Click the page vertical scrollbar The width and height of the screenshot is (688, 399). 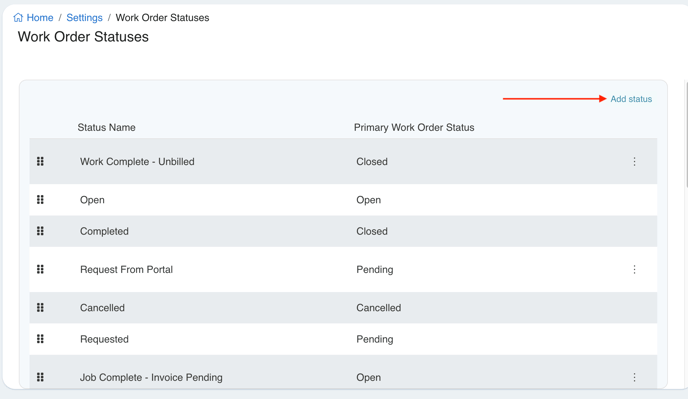[686, 134]
